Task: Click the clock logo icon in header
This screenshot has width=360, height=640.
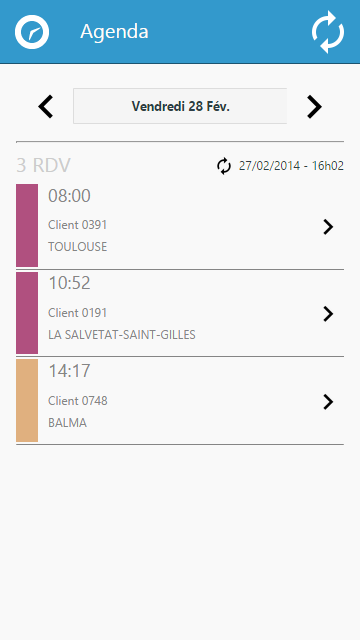Action: (32, 32)
